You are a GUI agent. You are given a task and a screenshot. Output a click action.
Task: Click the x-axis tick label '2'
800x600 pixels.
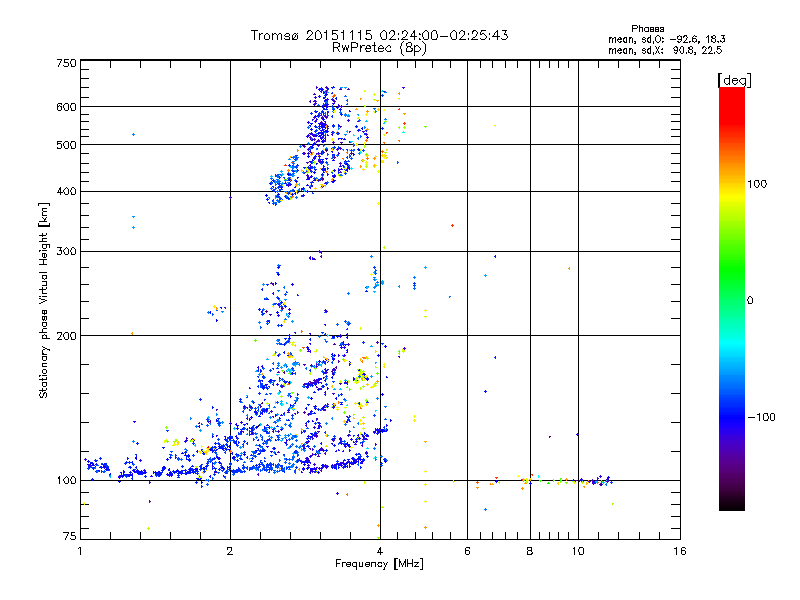click(x=230, y=551)
